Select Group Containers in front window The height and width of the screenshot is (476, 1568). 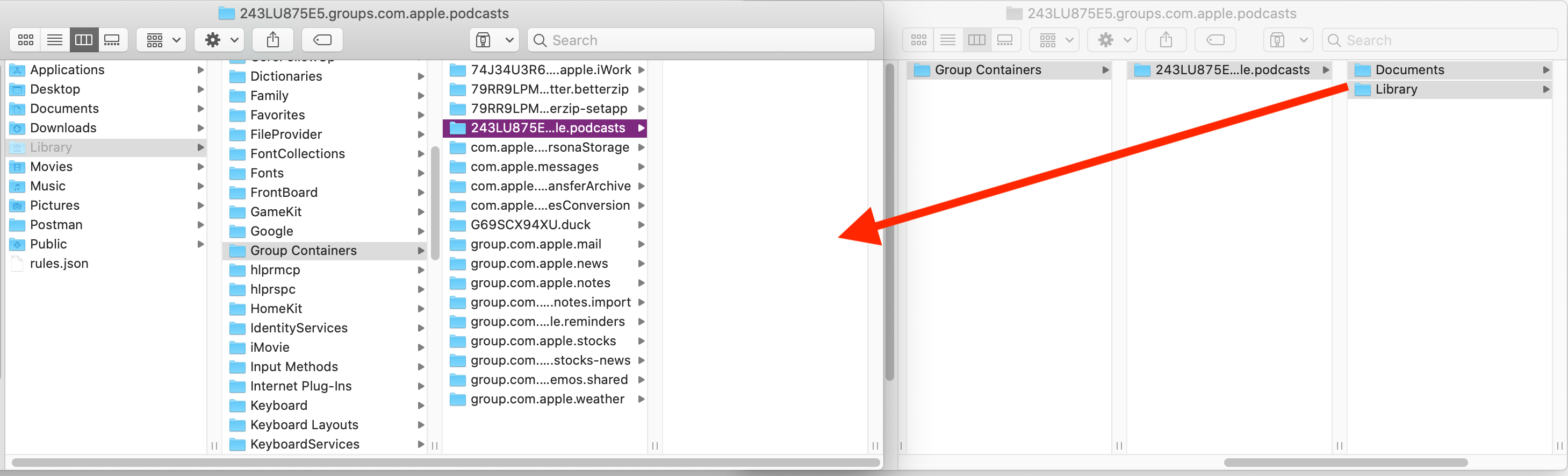(326, 251)
